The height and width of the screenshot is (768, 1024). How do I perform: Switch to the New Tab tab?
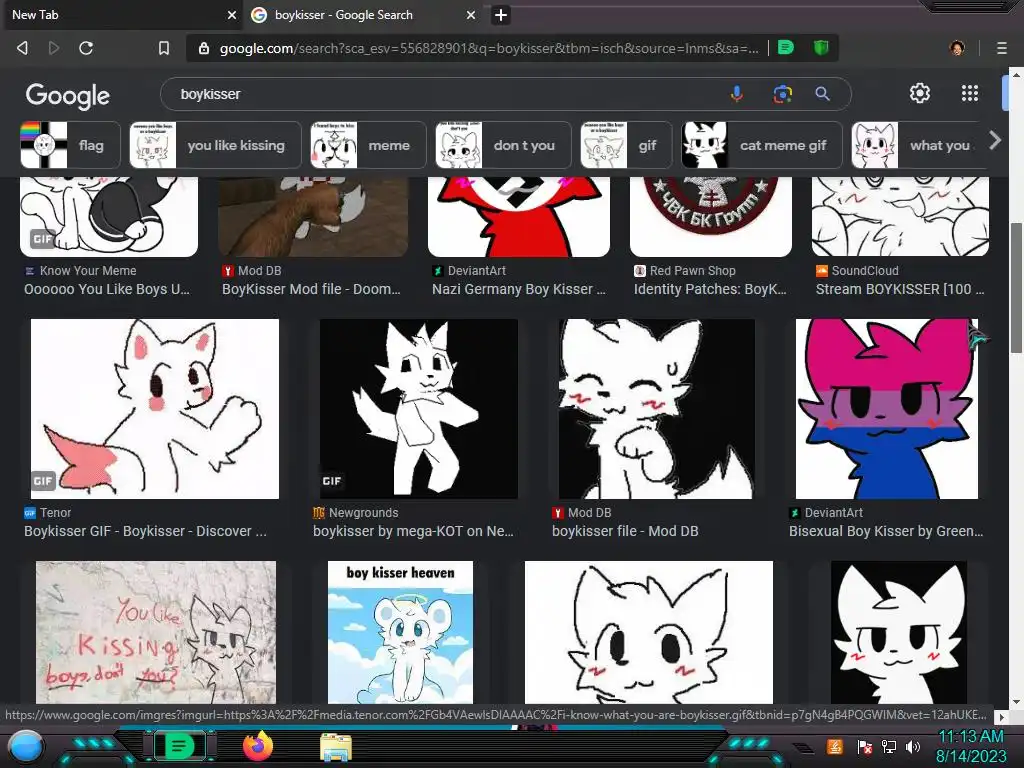124,15
